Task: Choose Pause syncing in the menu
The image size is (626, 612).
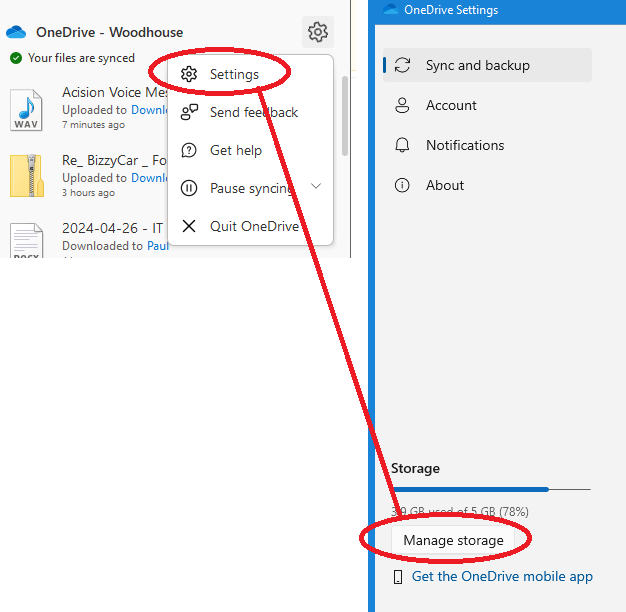Action: click(x=251, y=188)
